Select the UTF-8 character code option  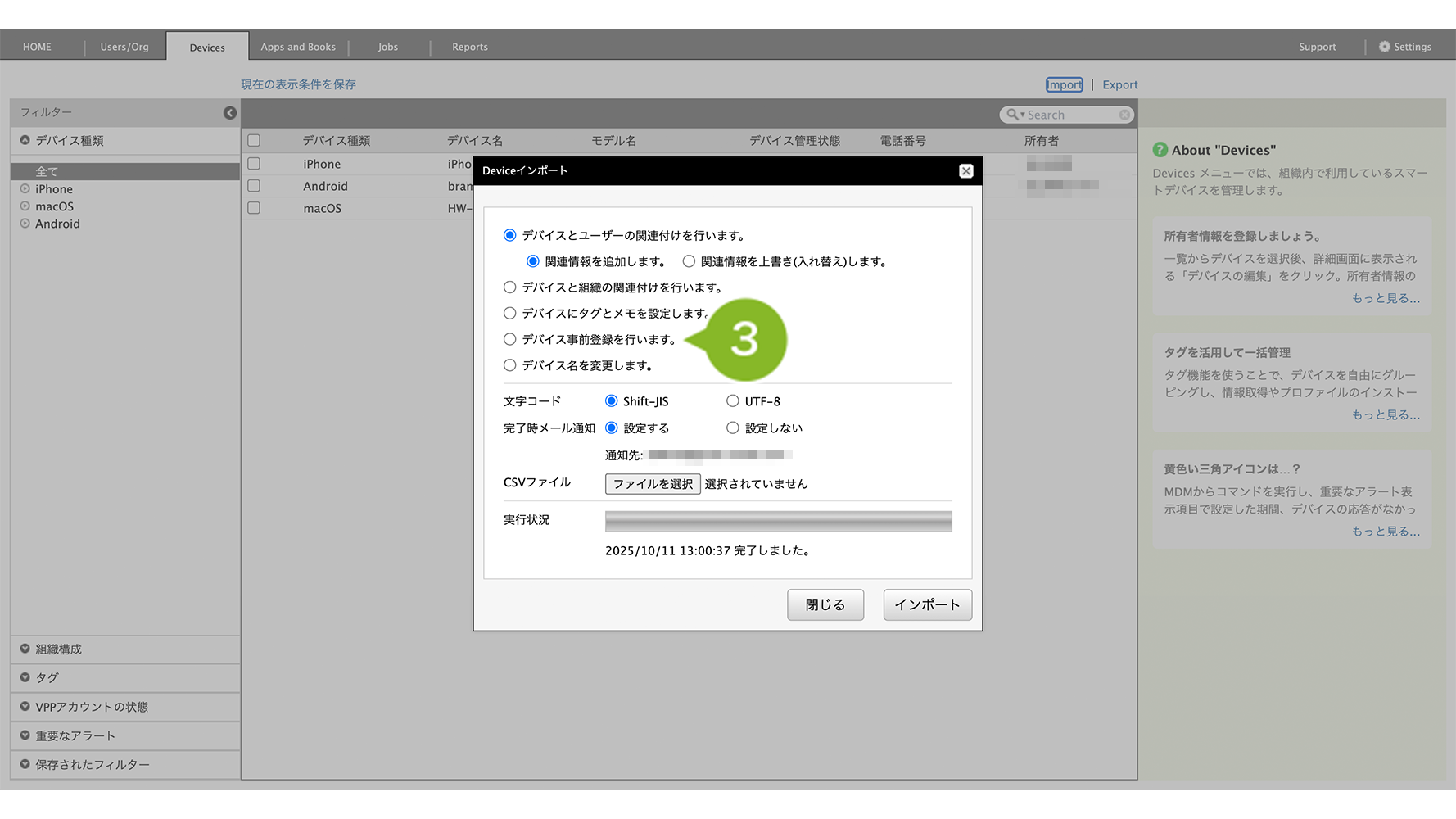coord(733,401)
